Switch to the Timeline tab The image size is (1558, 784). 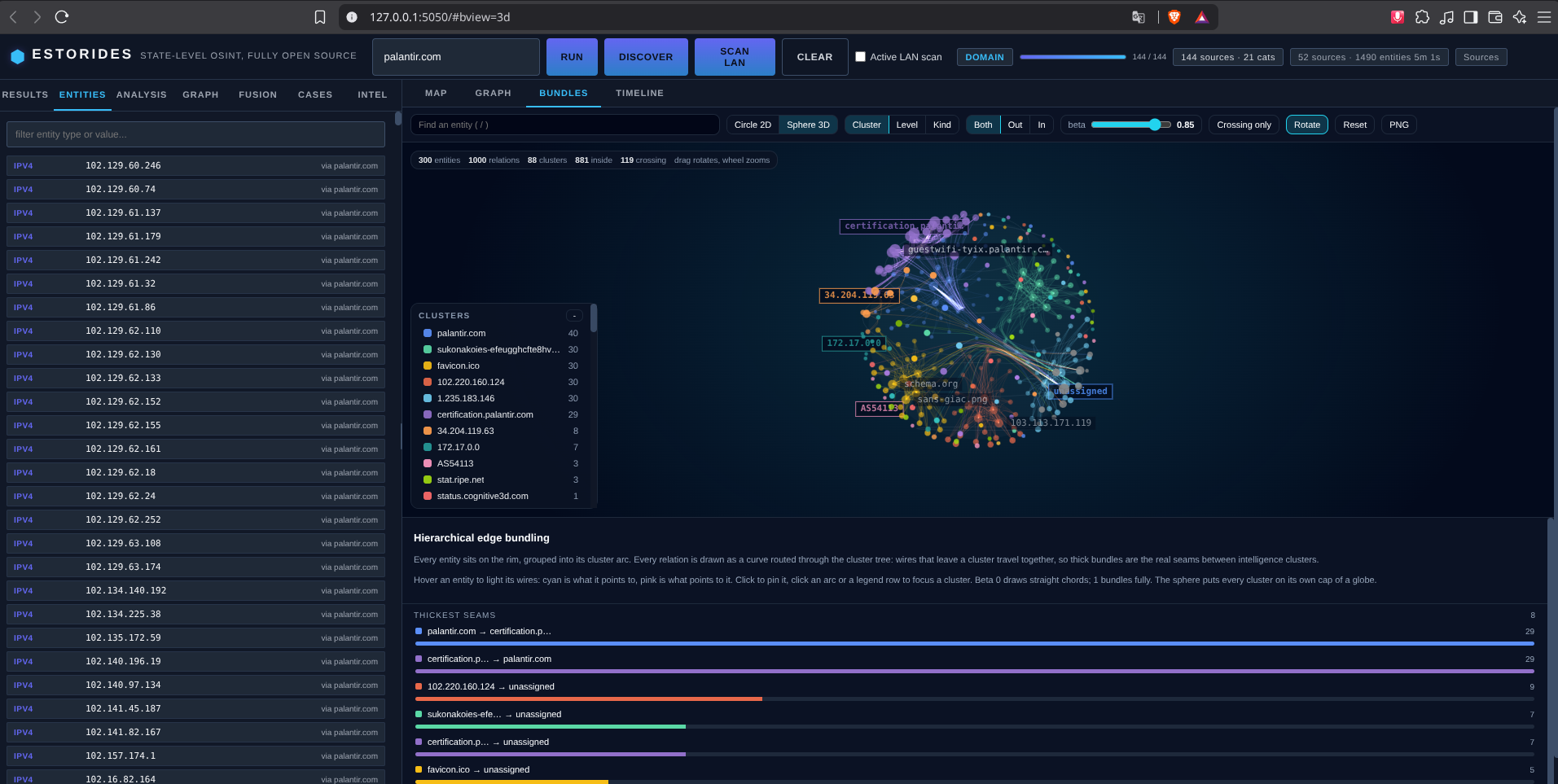click(x=639, y=94)
